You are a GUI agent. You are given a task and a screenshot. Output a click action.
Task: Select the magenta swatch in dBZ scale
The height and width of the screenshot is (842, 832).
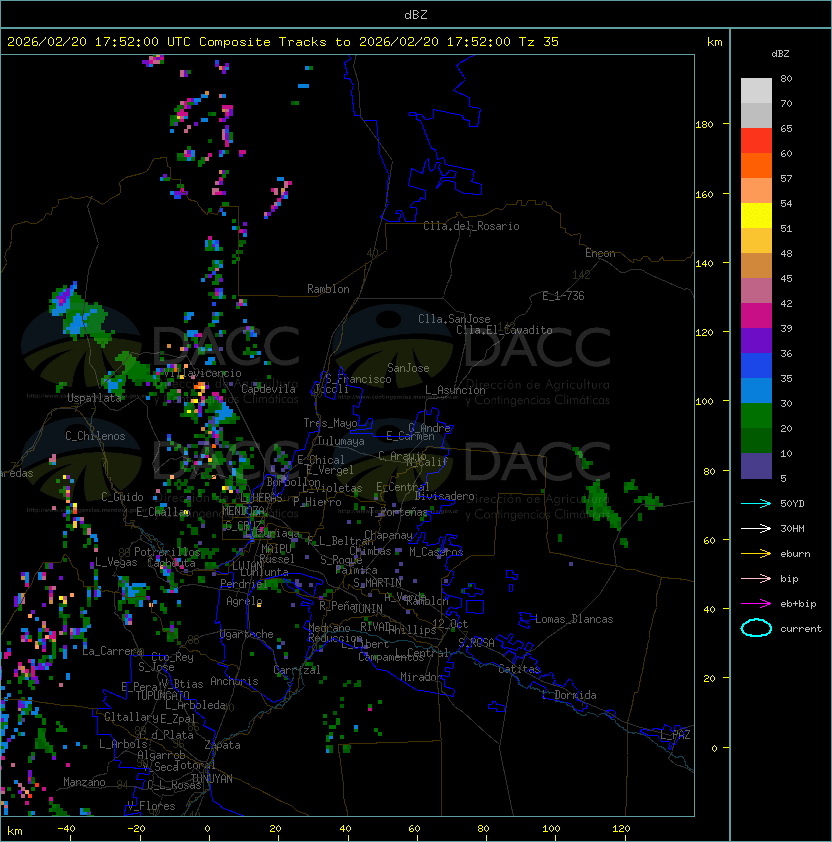tap(756, 316)
